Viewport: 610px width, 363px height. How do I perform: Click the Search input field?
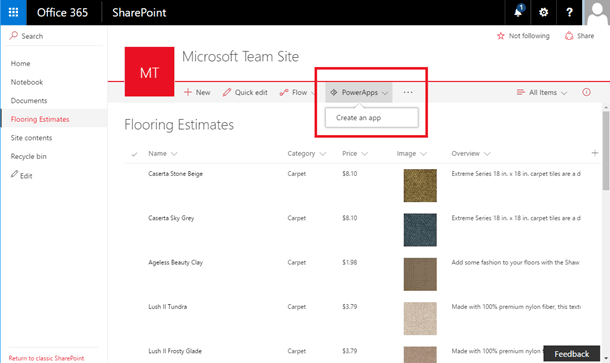(x=54, y=36)
